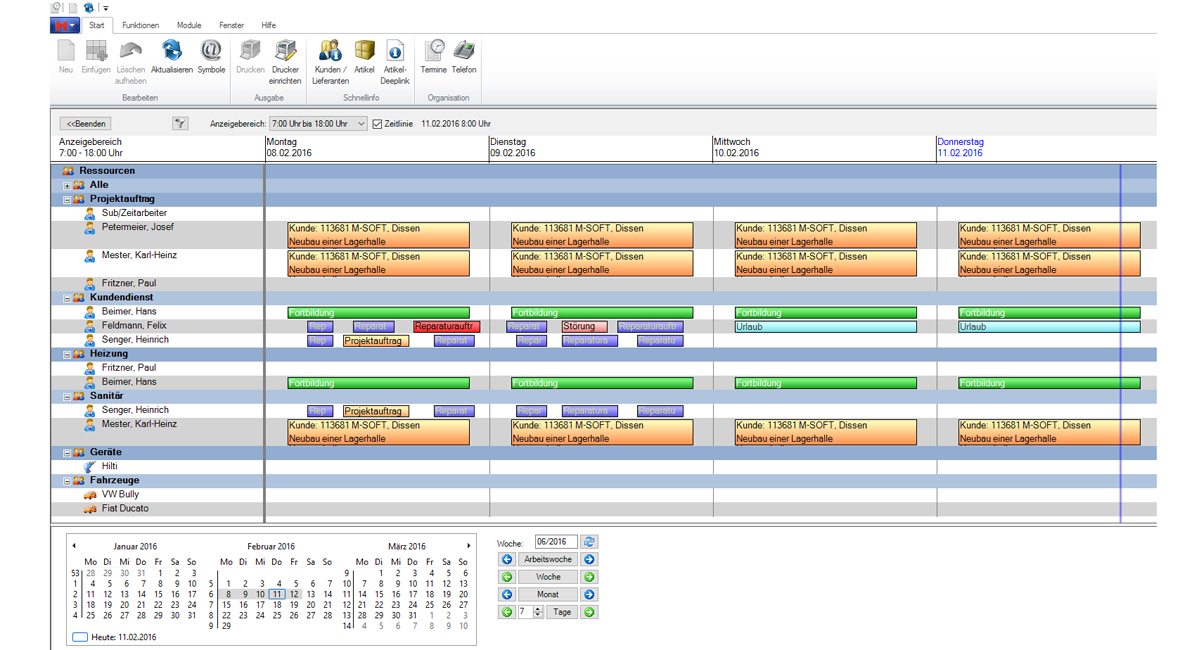Collapse the Kundendienst resource group
The image size is (1180, 650).
tap(67, 298)
